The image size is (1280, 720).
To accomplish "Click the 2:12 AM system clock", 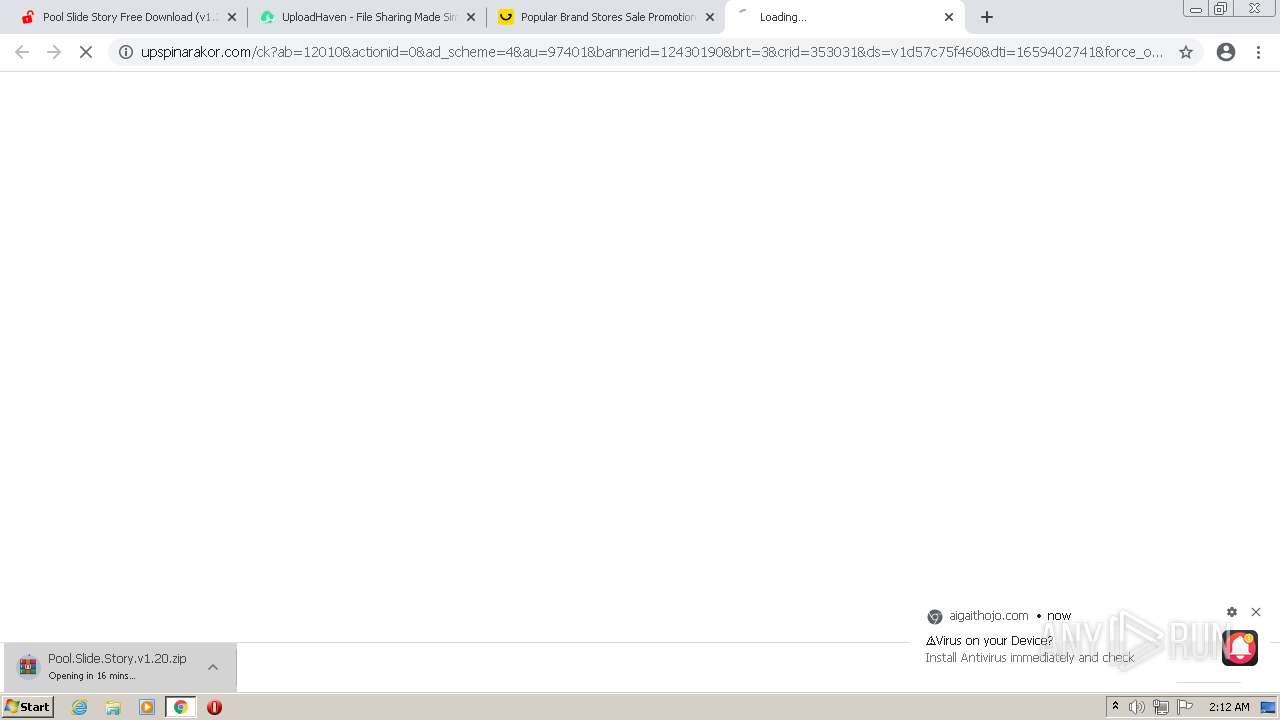I will [x=1229, y=707].
